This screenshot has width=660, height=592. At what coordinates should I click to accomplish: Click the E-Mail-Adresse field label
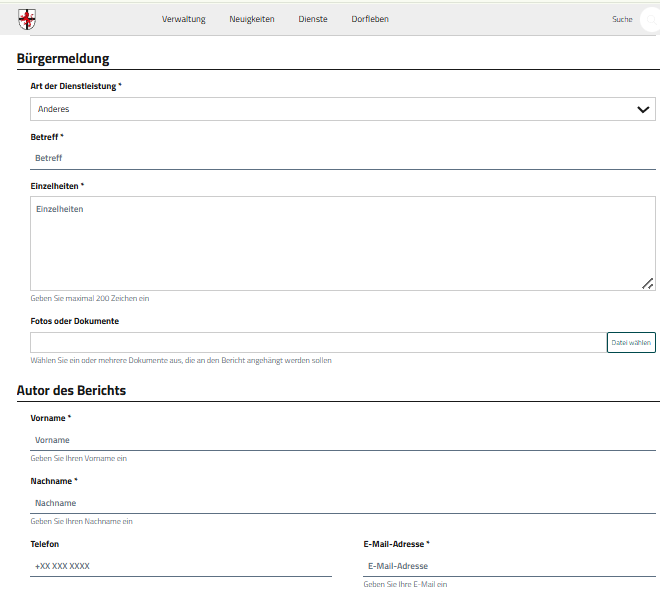pyautogui.click(x=396, y=544)
